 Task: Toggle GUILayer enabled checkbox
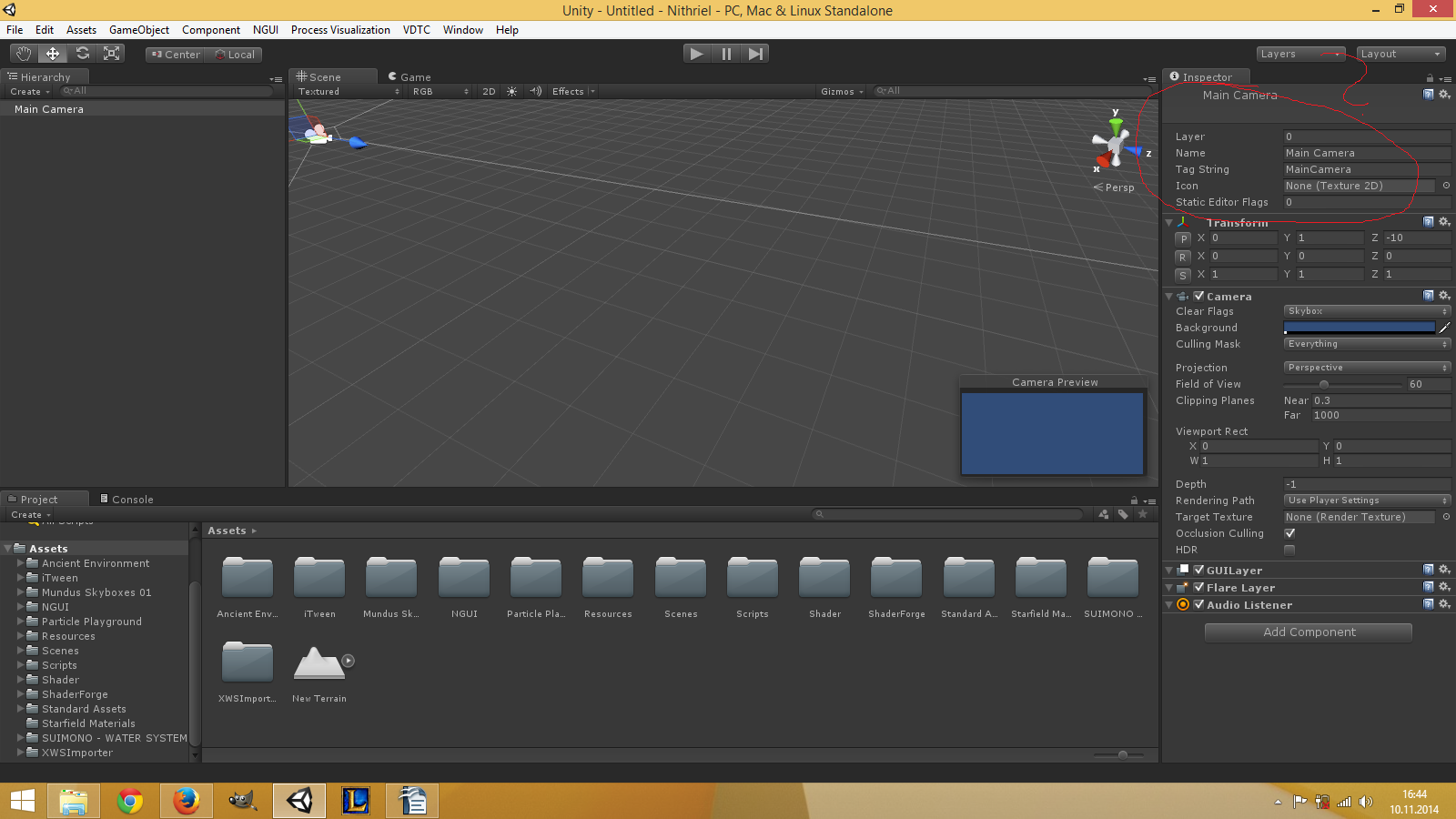pyautogui.click(x=1199, y=570)
